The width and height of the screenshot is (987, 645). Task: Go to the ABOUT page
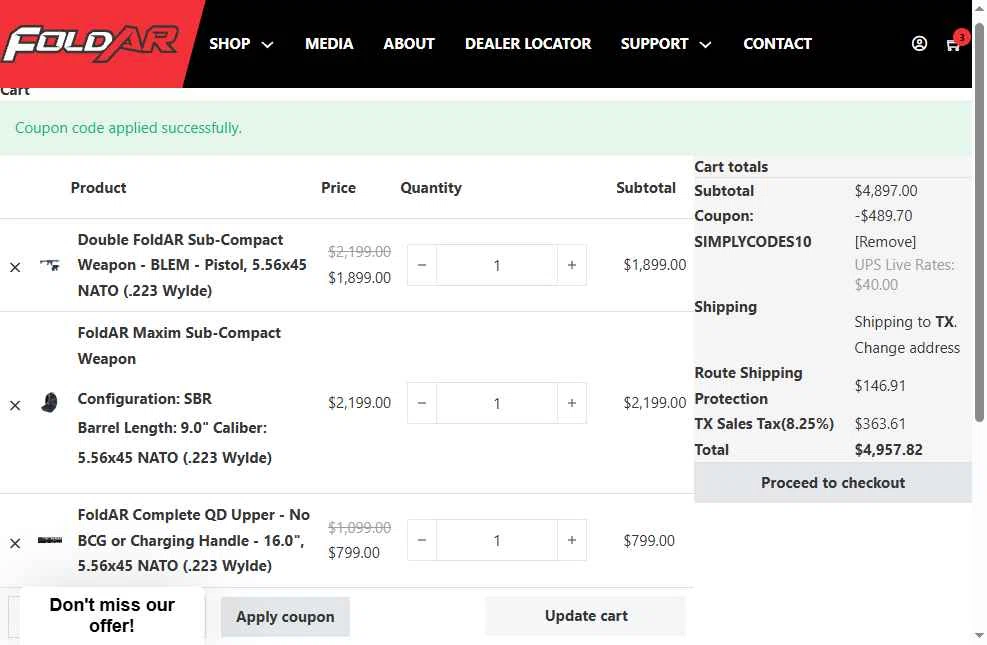409,44
